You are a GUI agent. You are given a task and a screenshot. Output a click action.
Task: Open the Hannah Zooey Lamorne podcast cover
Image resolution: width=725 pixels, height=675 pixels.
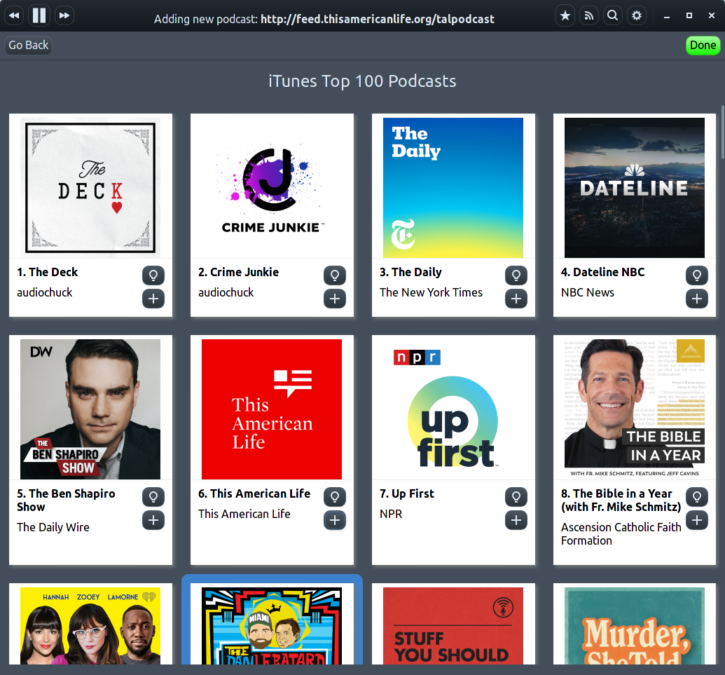coord(91,626)
